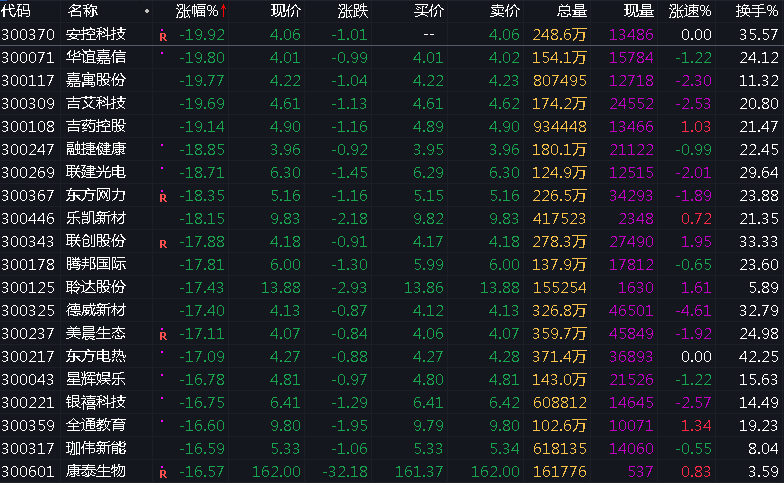Click the dot next to 名称 header
This screenshot has height=483, width=784.
pos(146,11)
